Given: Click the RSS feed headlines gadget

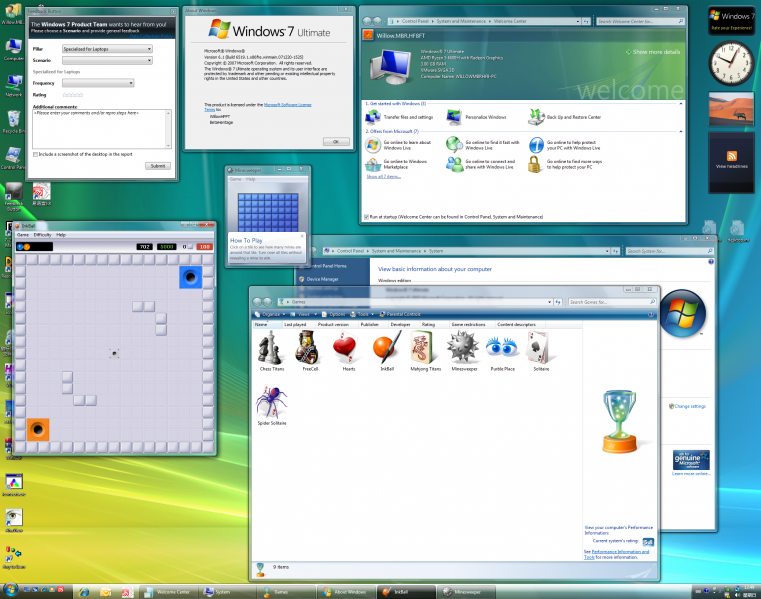Looking at the screenshot, I should click(x=732, y=158).
